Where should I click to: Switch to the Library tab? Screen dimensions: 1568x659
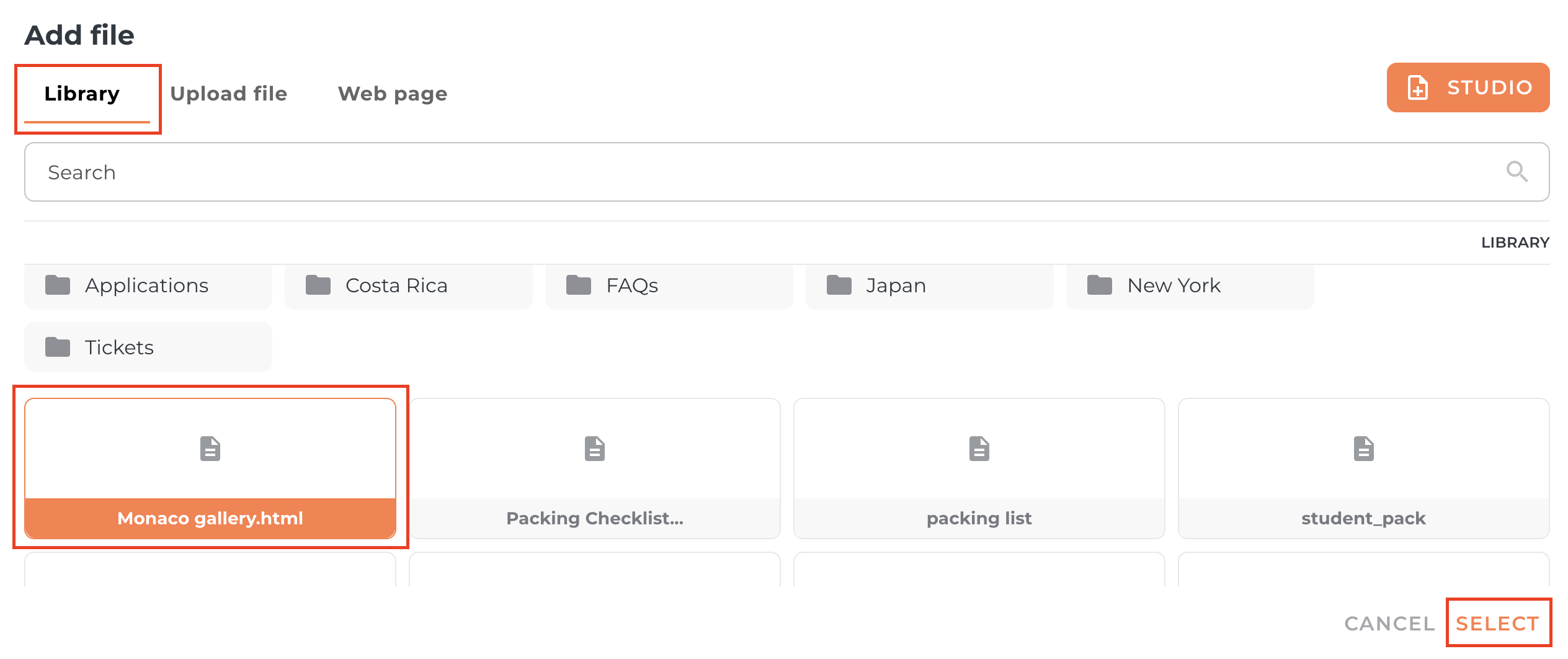point(82,94)
